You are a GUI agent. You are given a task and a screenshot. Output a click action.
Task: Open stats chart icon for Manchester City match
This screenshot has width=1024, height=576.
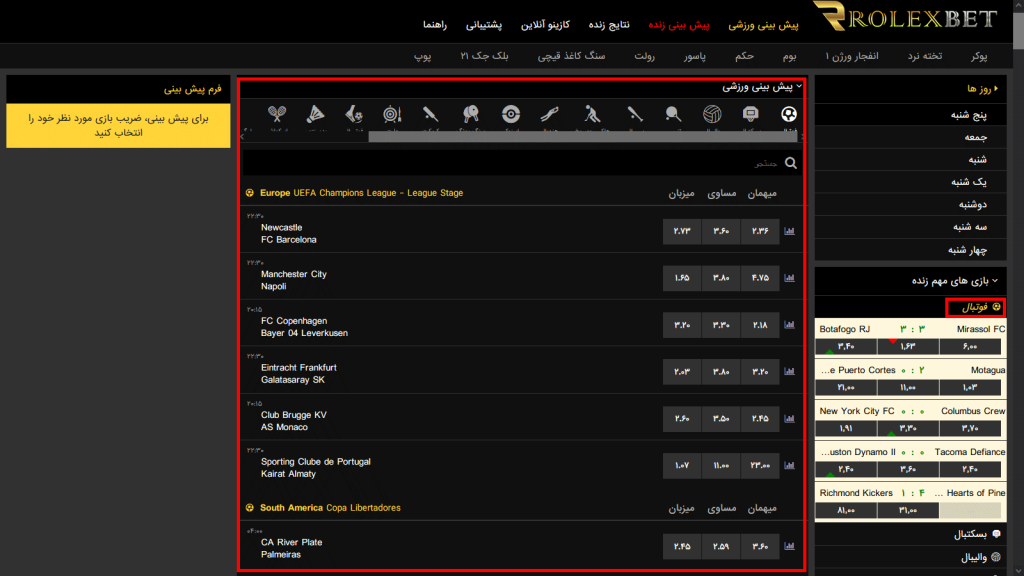coord(790,279)
